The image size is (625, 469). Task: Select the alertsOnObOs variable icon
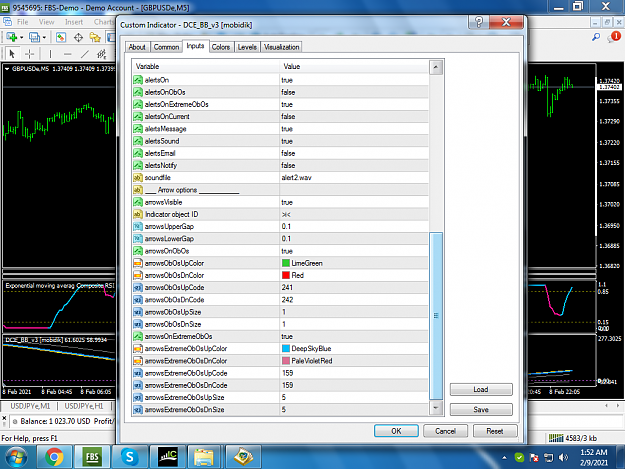point(138,92)
